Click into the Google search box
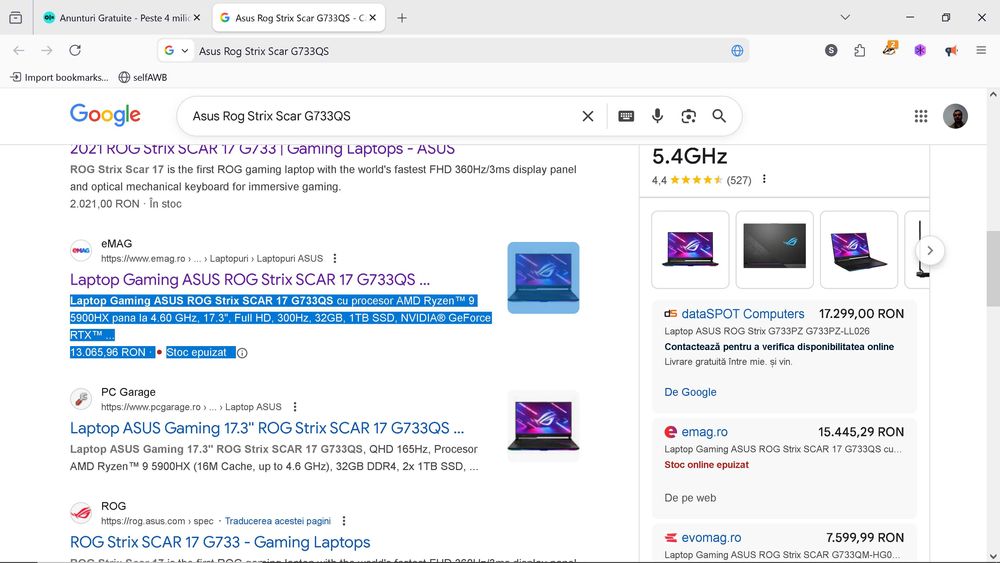1000x563 pixels. click(383, 116)
